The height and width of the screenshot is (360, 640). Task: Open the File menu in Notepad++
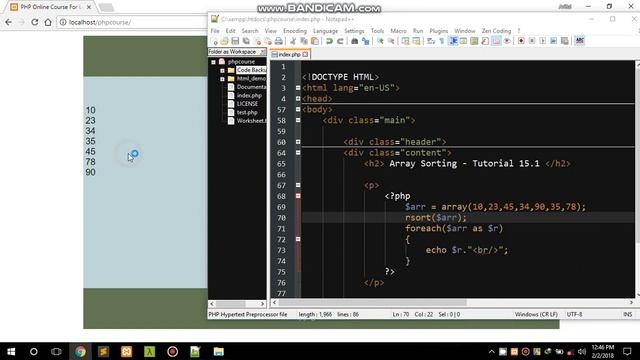point(215,31)
